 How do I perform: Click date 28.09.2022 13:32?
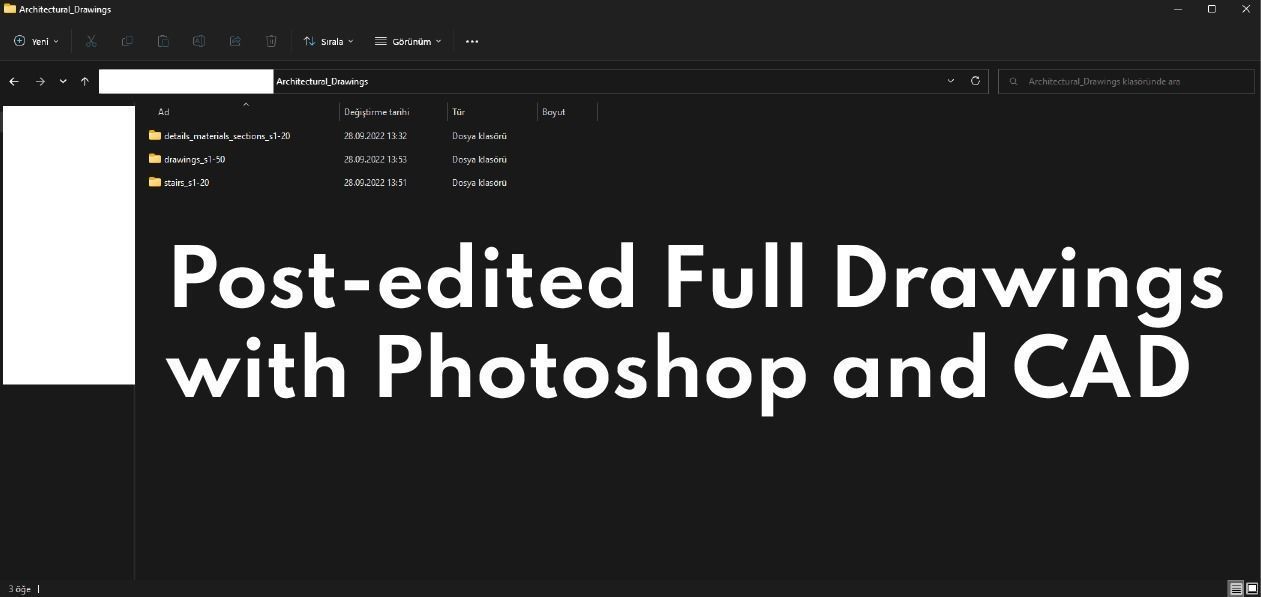[375, 135]
